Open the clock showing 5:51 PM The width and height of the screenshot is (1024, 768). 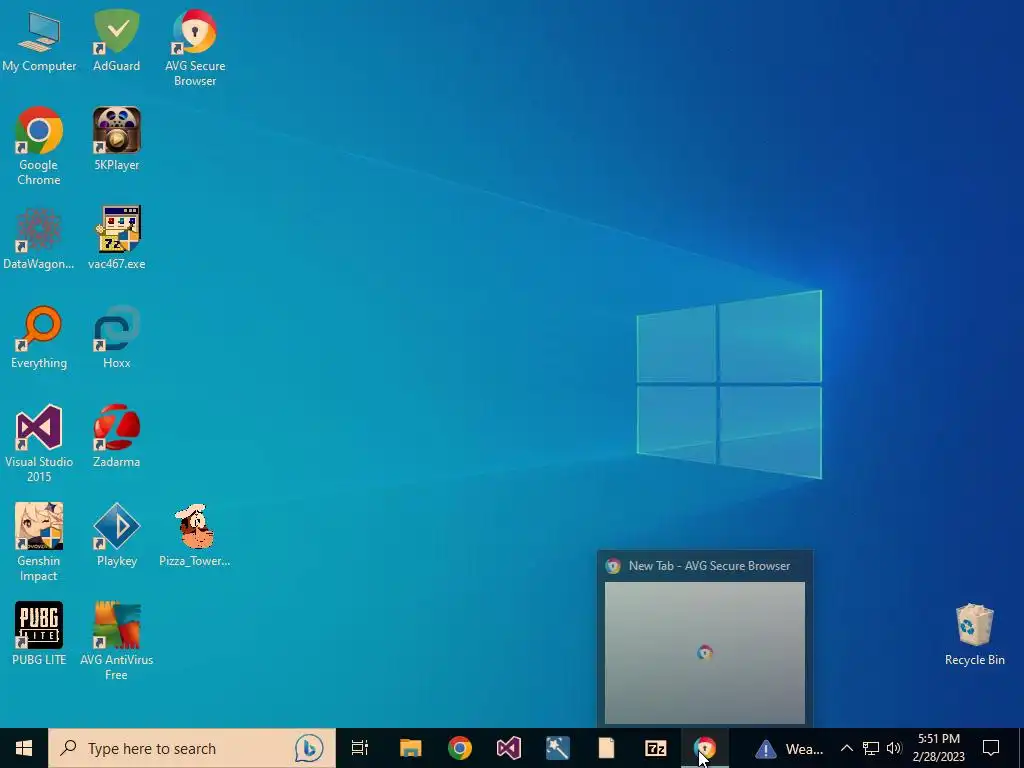(x=938, y=748)
